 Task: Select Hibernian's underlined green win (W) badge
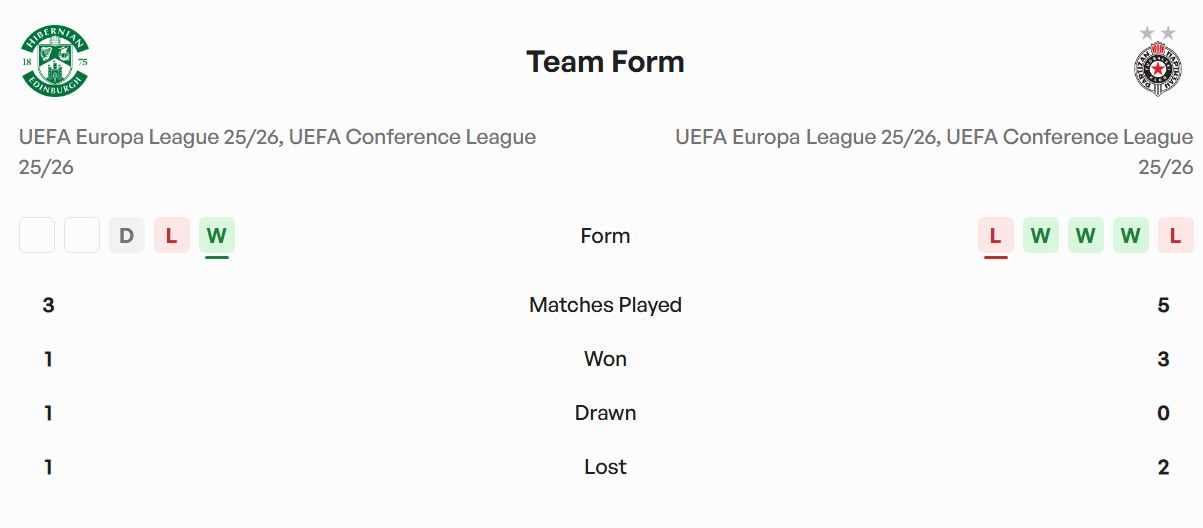click(x=217, y=236)
